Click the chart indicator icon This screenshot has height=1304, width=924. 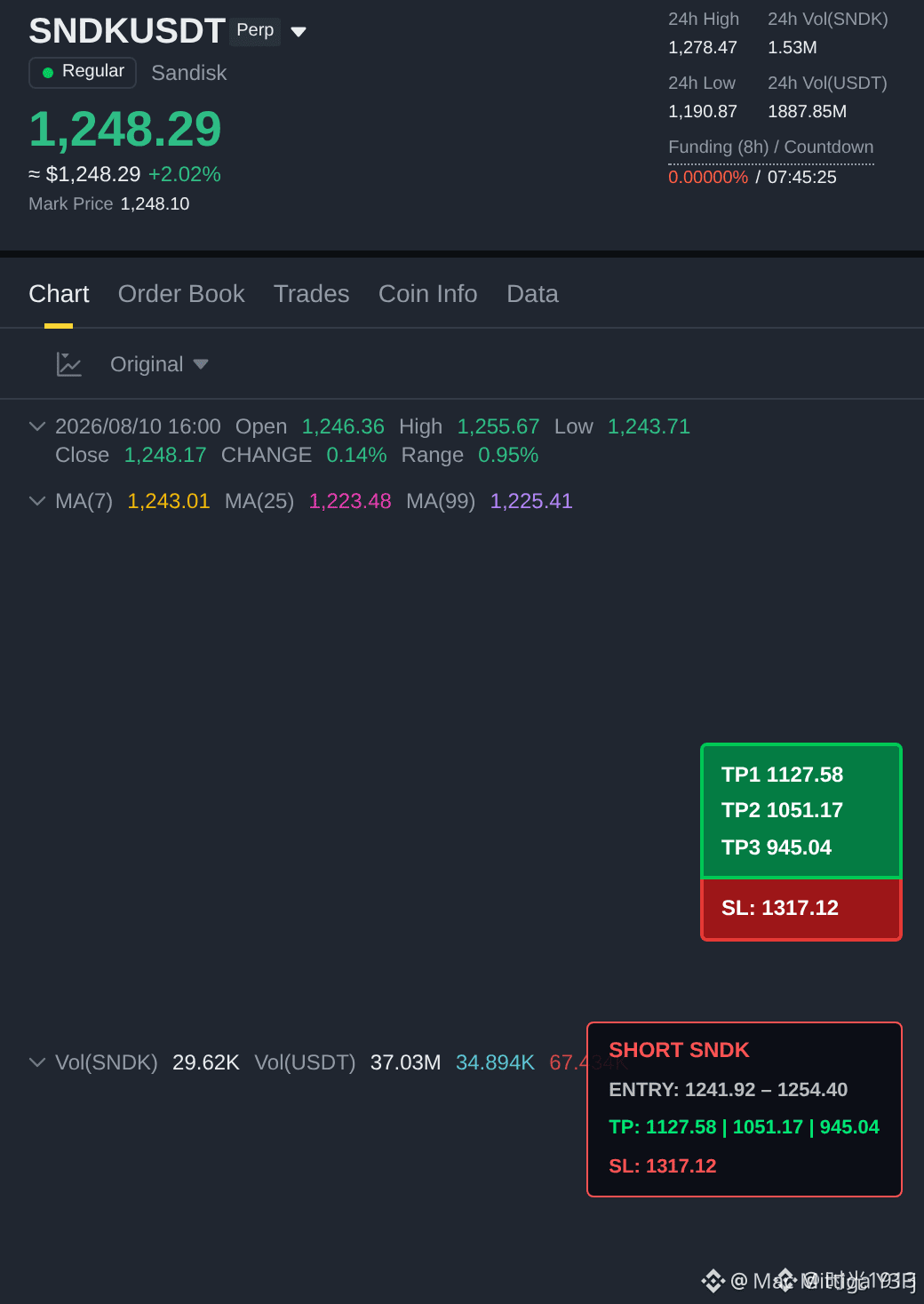pos(68,364)
